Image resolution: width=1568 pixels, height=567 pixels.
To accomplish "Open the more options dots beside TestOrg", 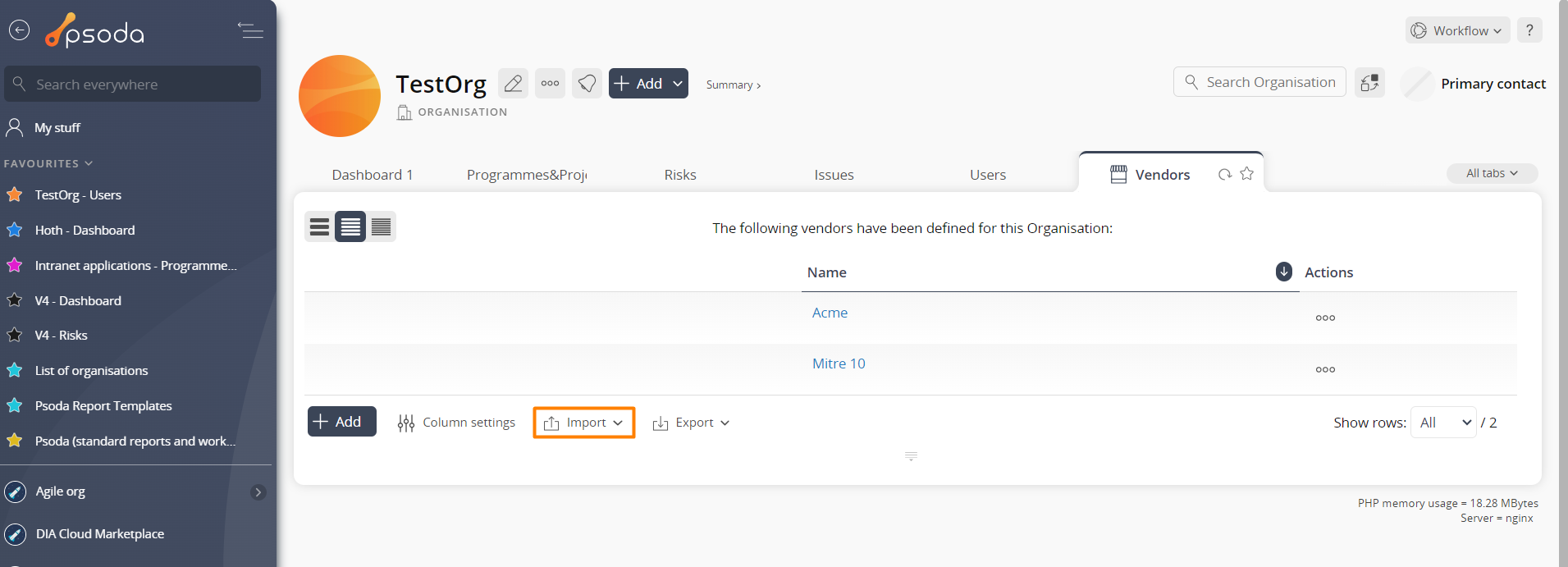I will pos(550,83).
